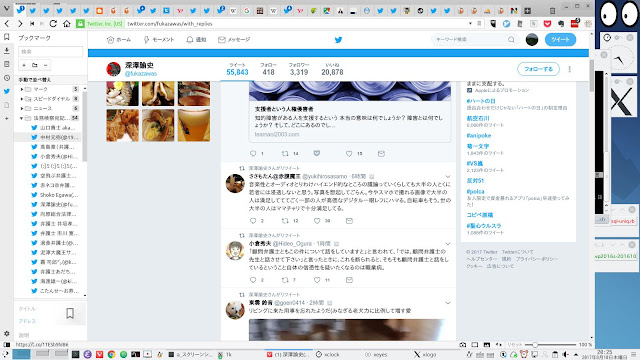640x360 pixels.
Task: Expand the マーク bookmark folder
Action: 22,89
